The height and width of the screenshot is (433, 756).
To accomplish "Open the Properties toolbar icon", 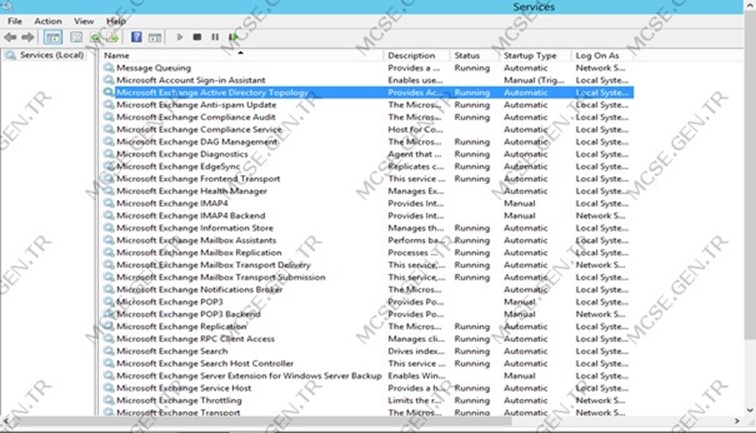I will click(x=76, y=37).
